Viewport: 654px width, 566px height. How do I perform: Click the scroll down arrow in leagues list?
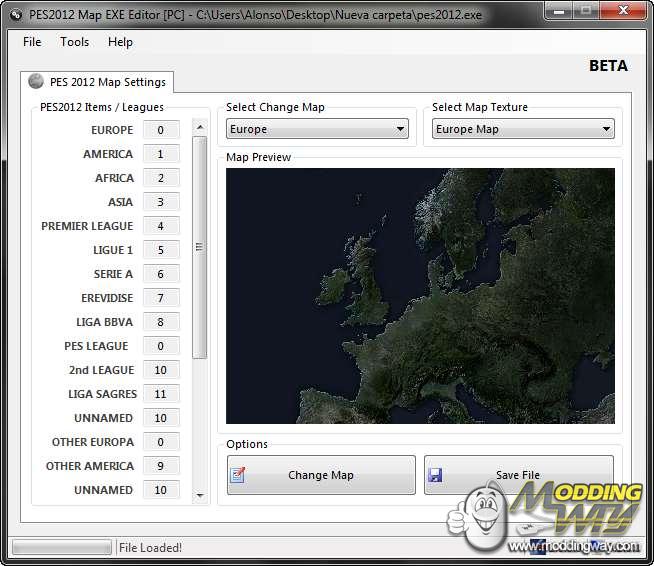point(199,495)
